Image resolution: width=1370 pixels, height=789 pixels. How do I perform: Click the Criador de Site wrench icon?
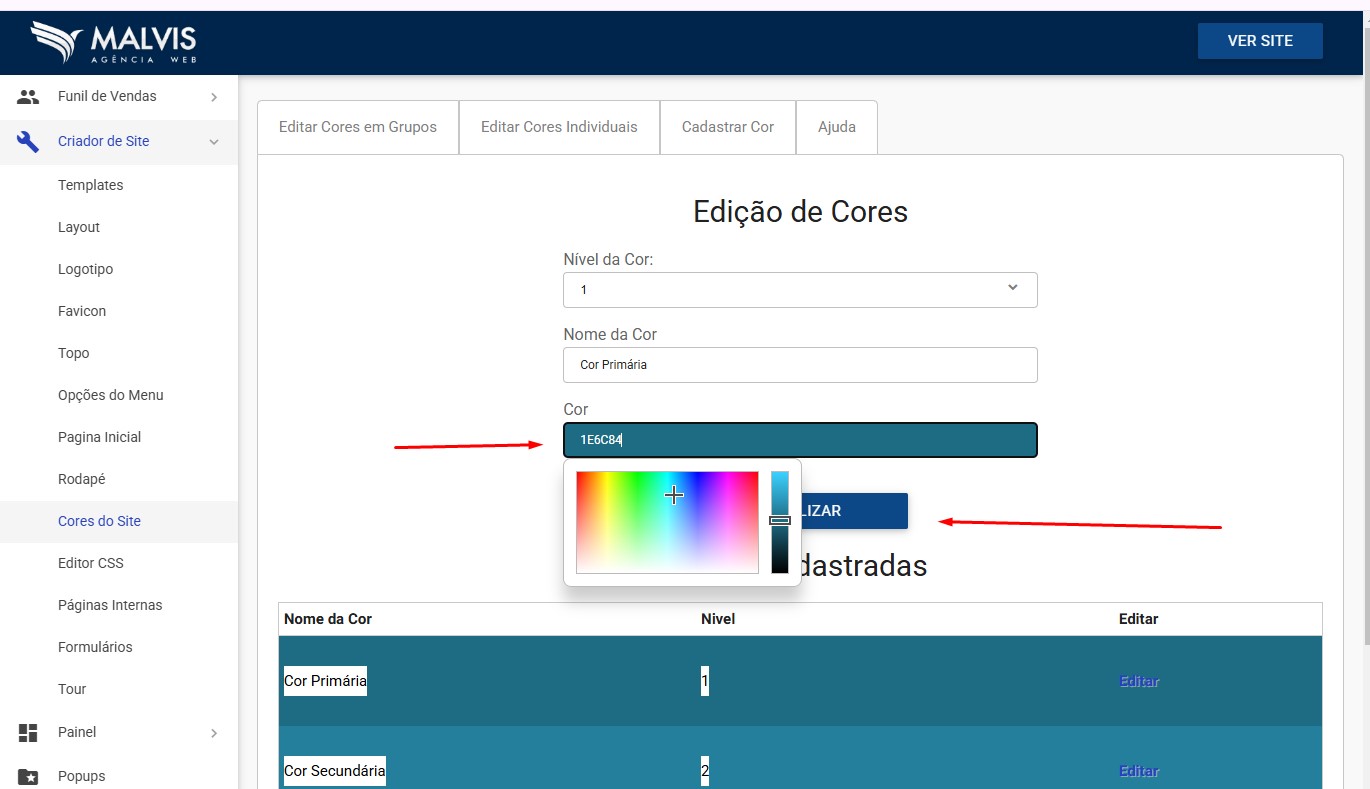tap(28, 141)
